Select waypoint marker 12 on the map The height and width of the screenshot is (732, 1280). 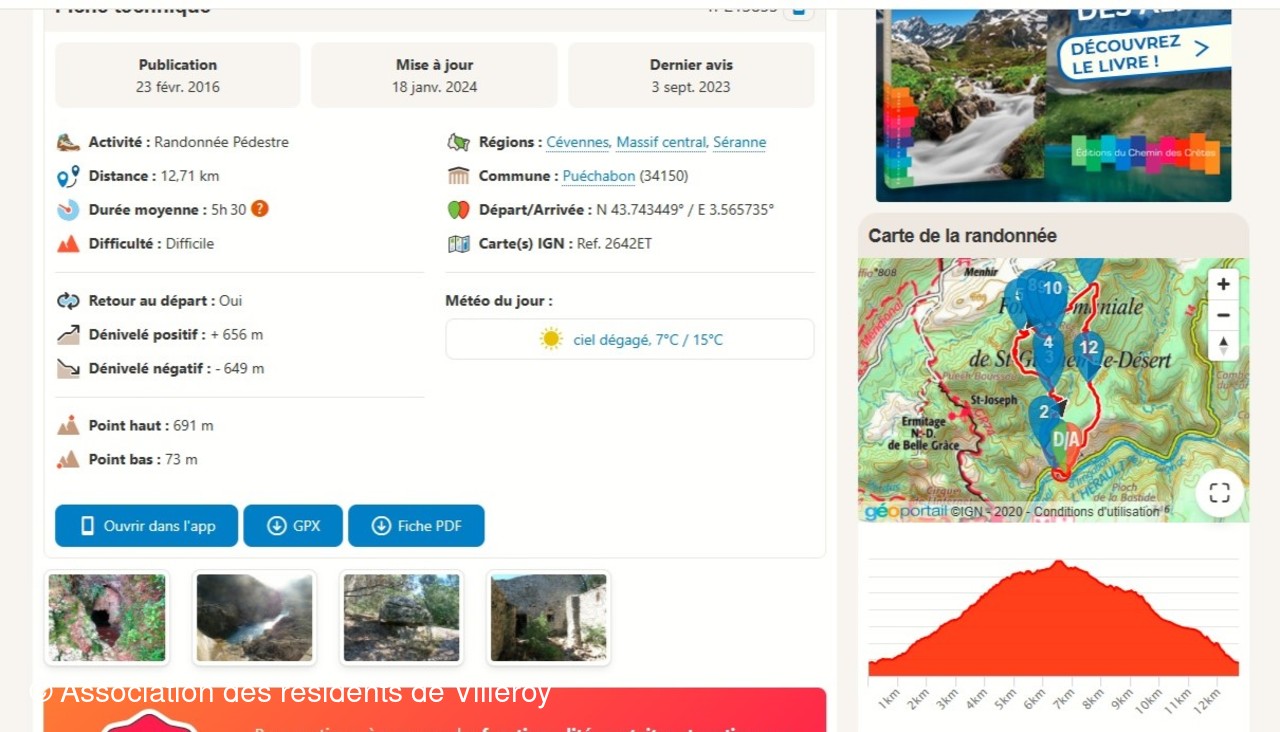[1088, 350]
